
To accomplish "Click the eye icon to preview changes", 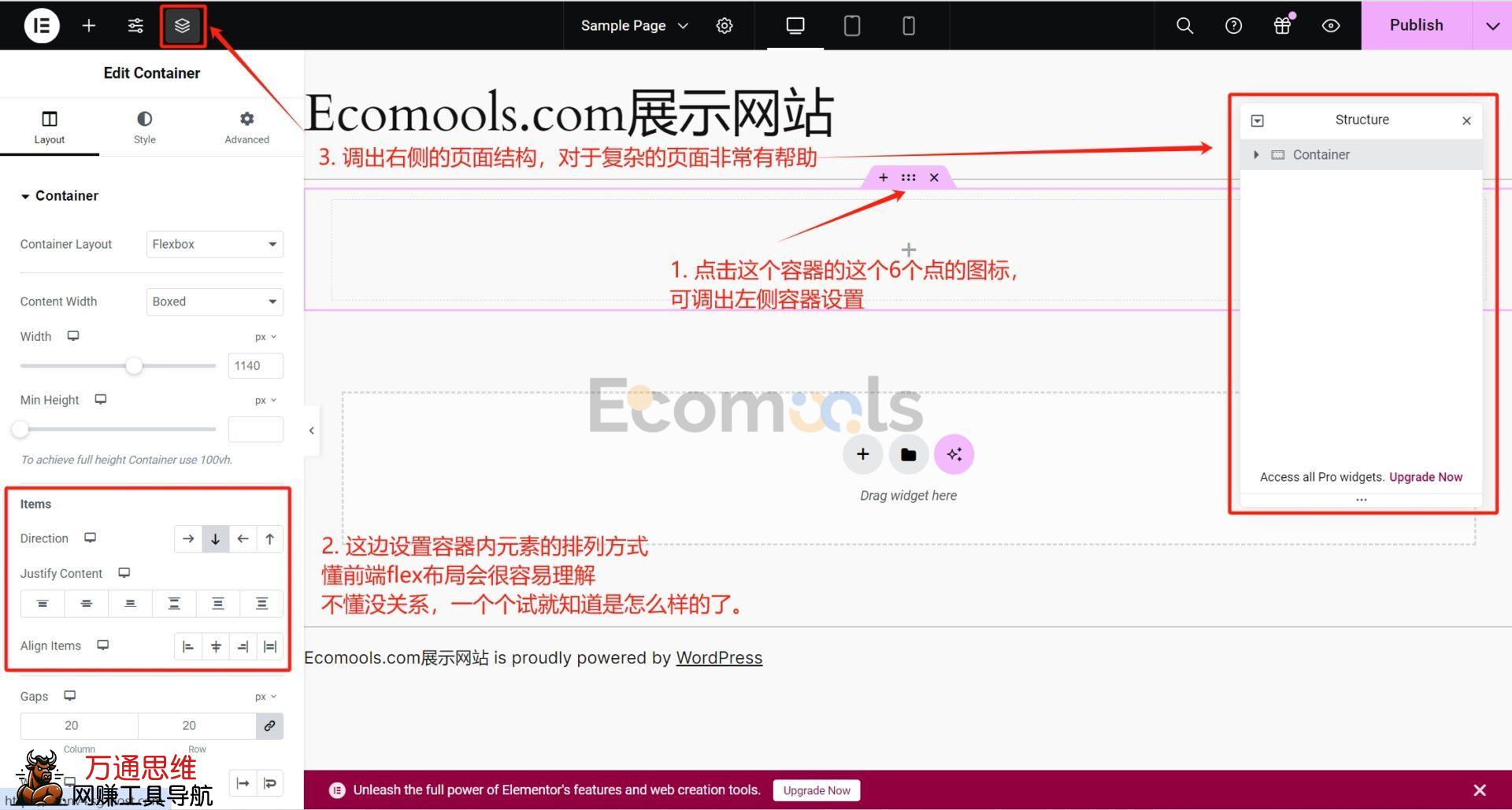I will 1330,25.
